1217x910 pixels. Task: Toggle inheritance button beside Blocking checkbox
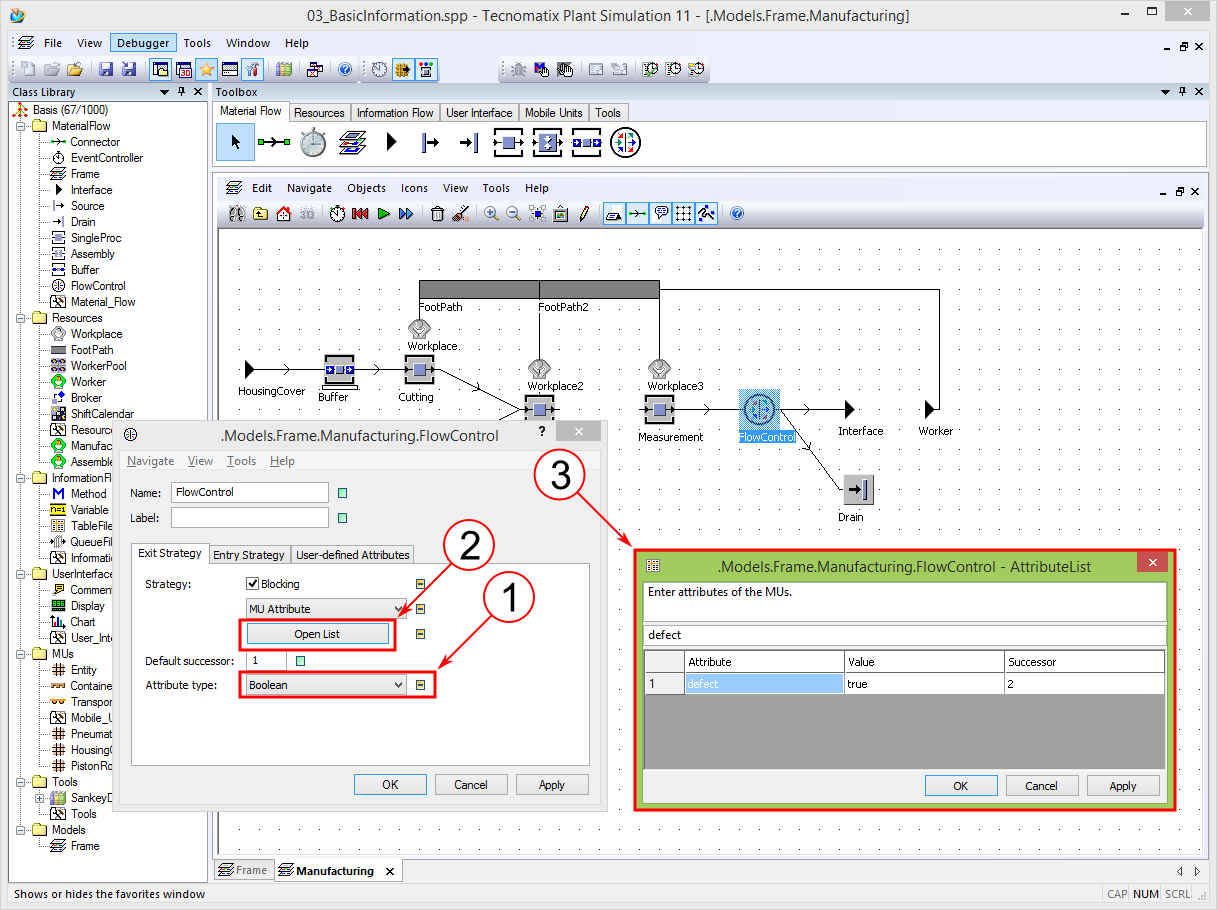coord(421,584)
